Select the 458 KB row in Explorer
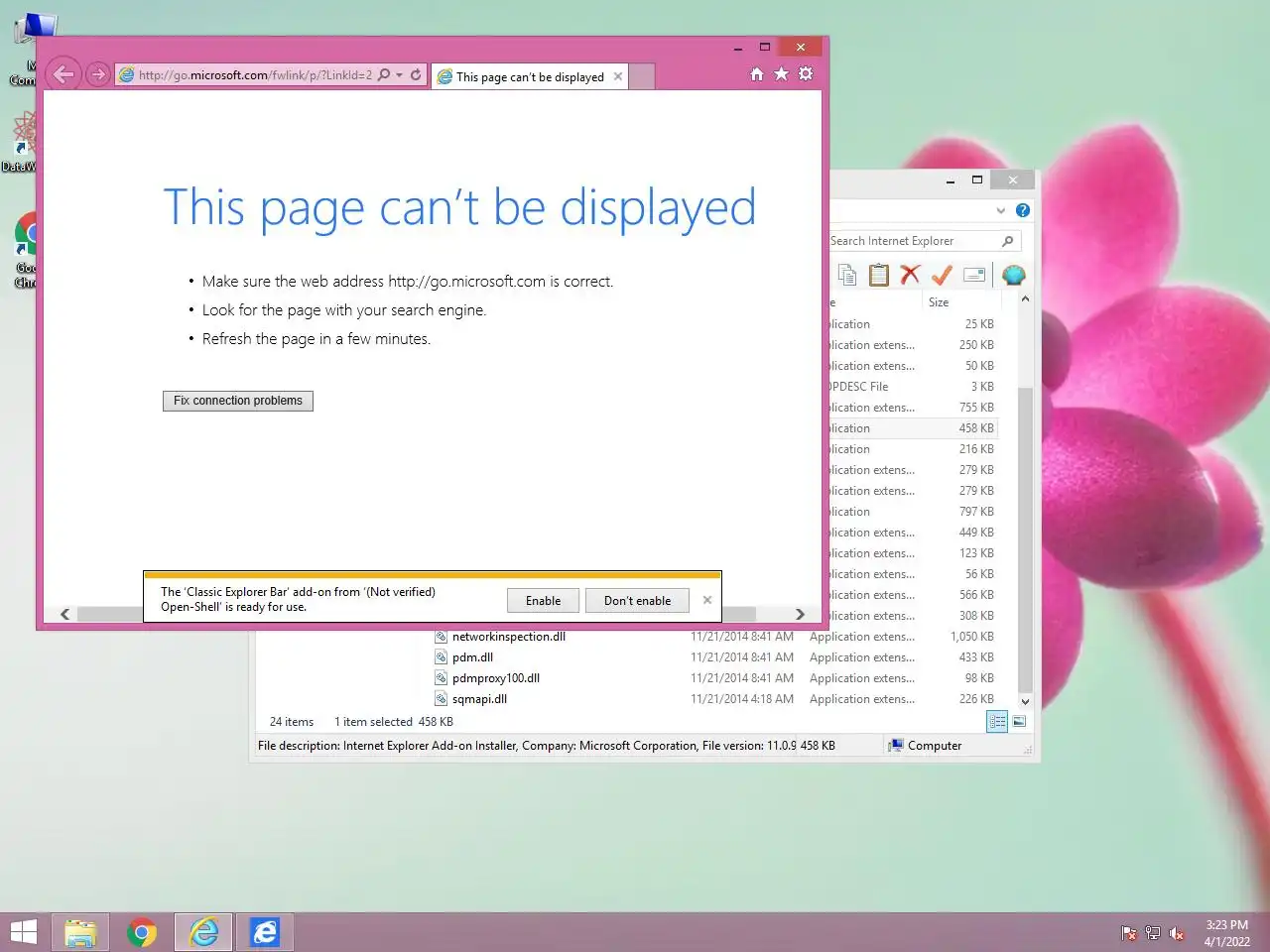This screenshot has height=952, width=1270. click(913, 428)
